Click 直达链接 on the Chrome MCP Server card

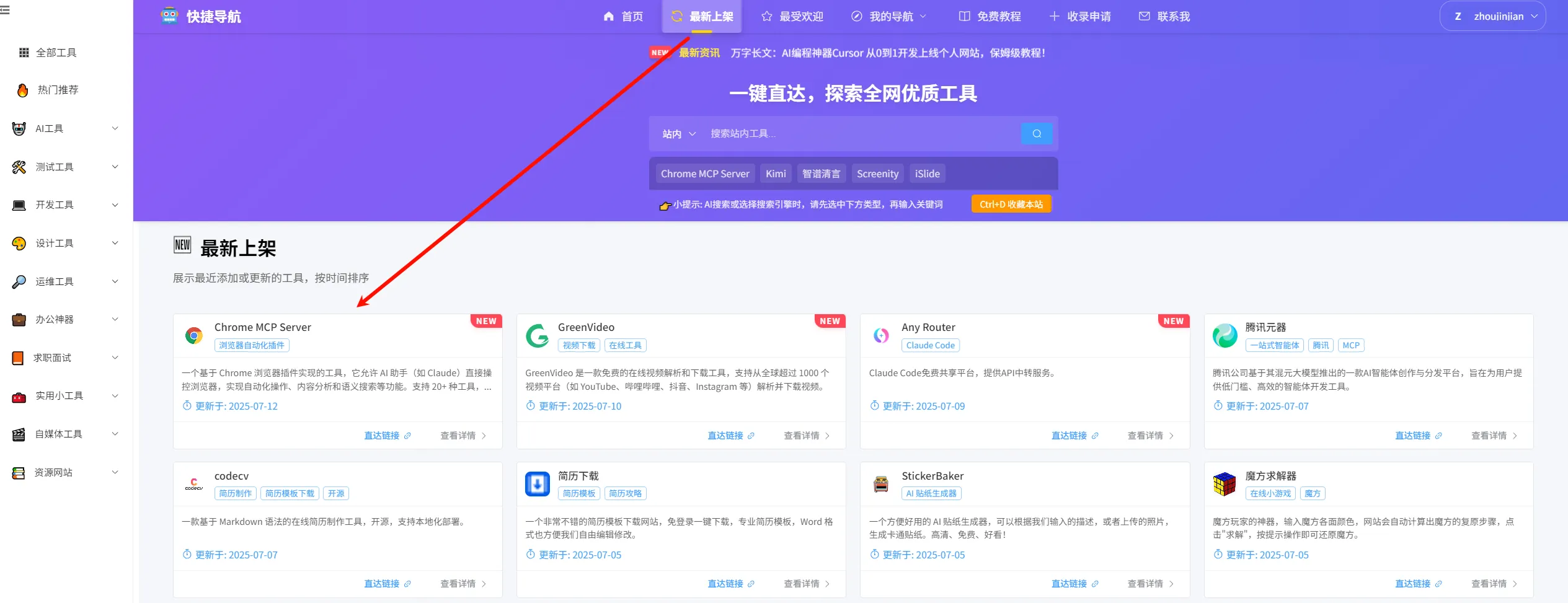(382, 435)
